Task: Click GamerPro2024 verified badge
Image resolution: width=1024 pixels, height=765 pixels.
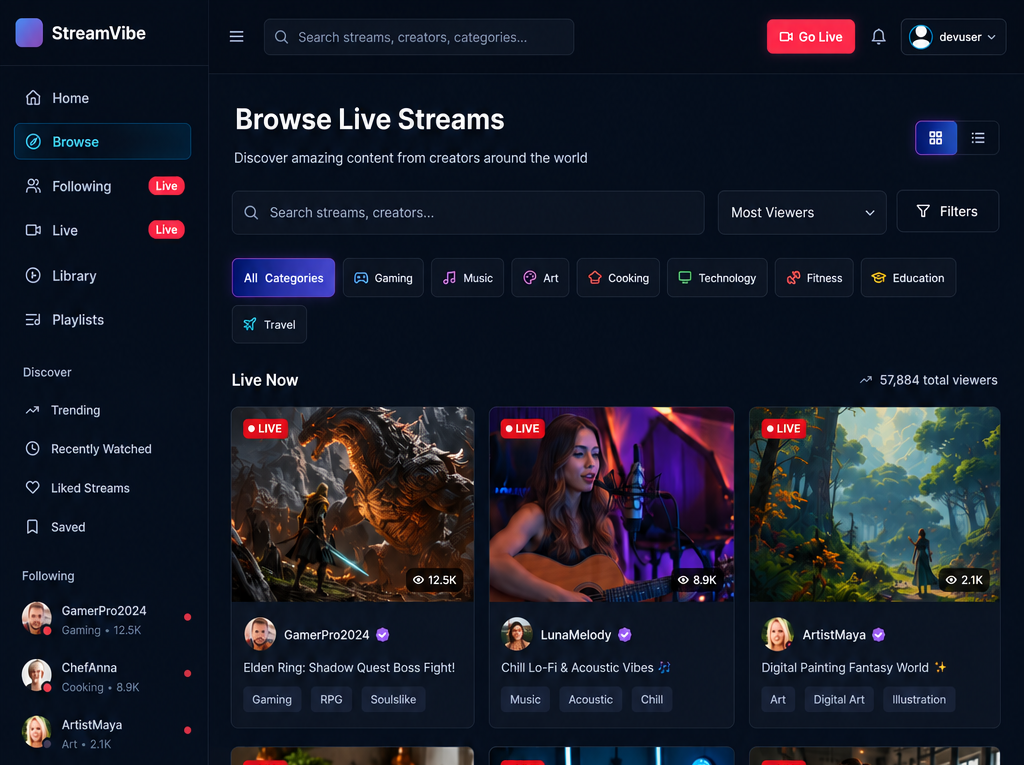Action: 383,634
